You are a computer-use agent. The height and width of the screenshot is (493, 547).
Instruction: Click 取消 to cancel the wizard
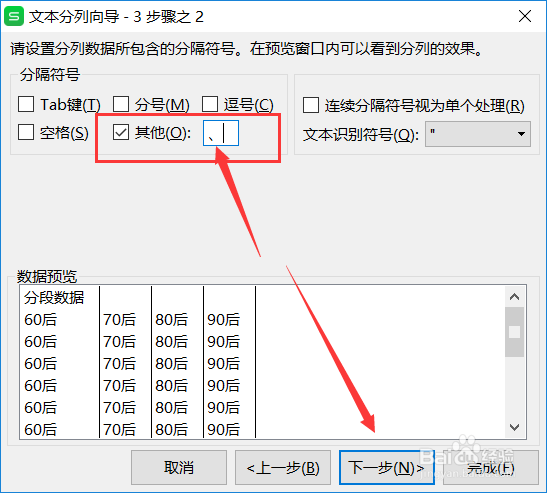click(179, 468)
